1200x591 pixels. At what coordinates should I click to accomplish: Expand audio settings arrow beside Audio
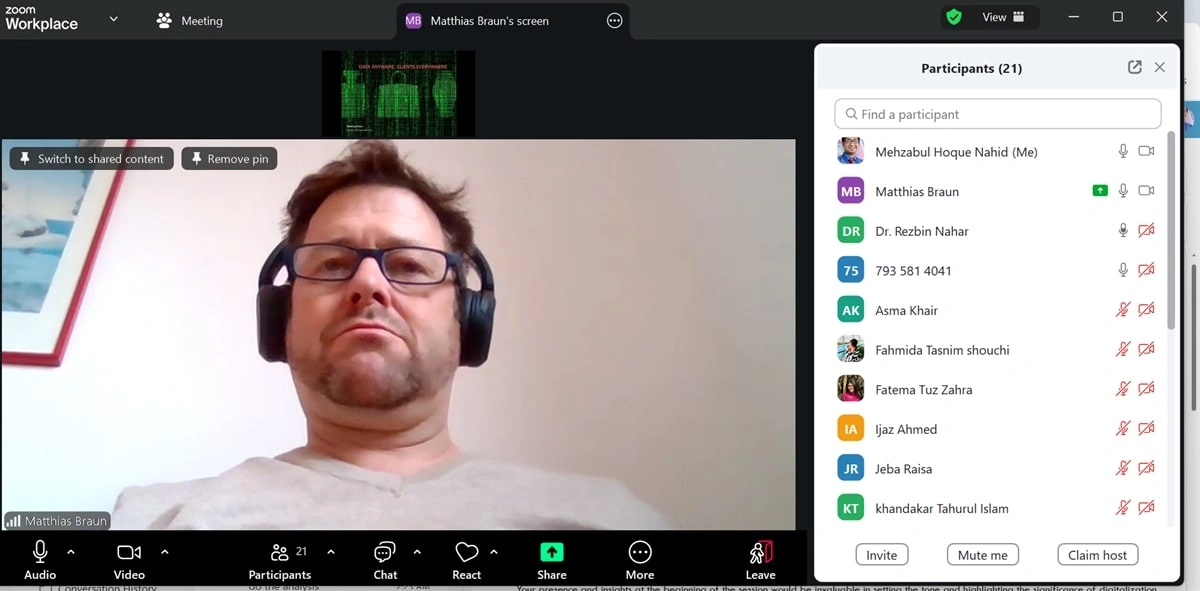(x=71, y=552)
